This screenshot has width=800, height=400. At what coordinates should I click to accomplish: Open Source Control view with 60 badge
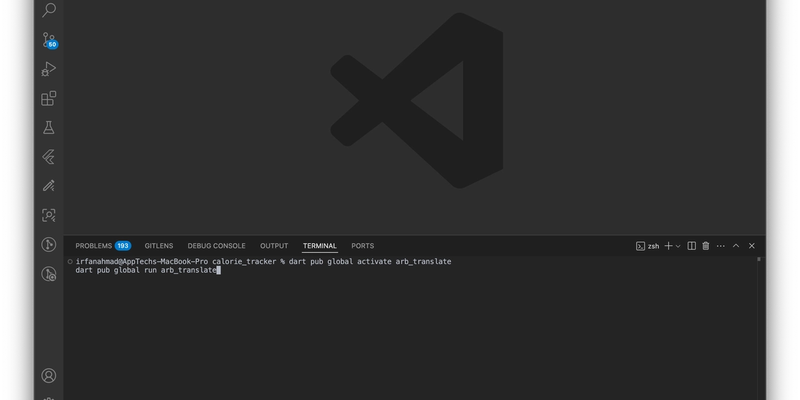coord(49,40)
